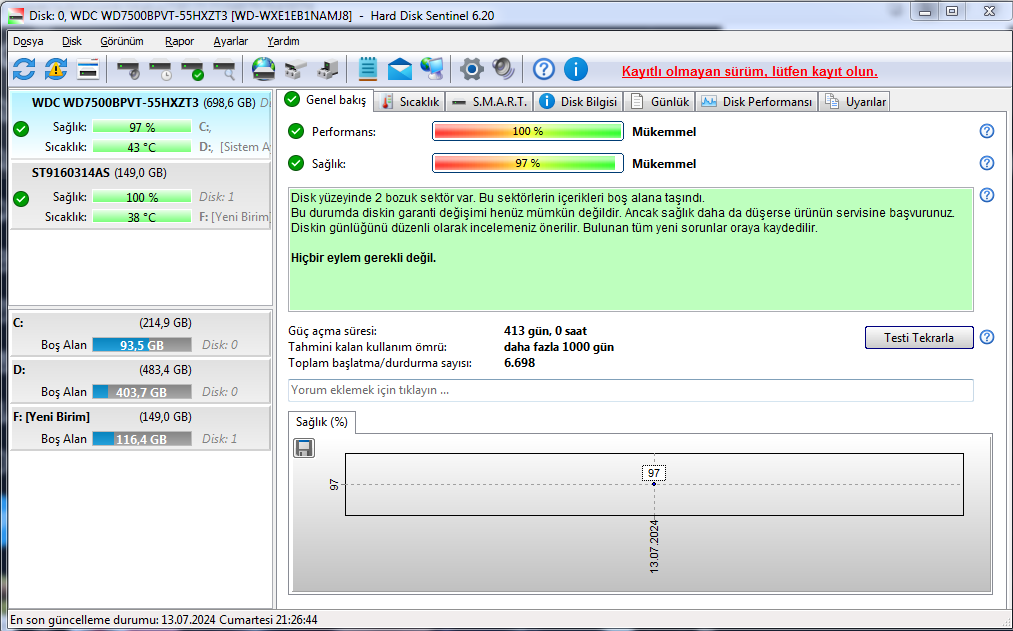This screenshot has height=631, width=1013.
Task: Select the D: partition header
Action: coord(140,370)
